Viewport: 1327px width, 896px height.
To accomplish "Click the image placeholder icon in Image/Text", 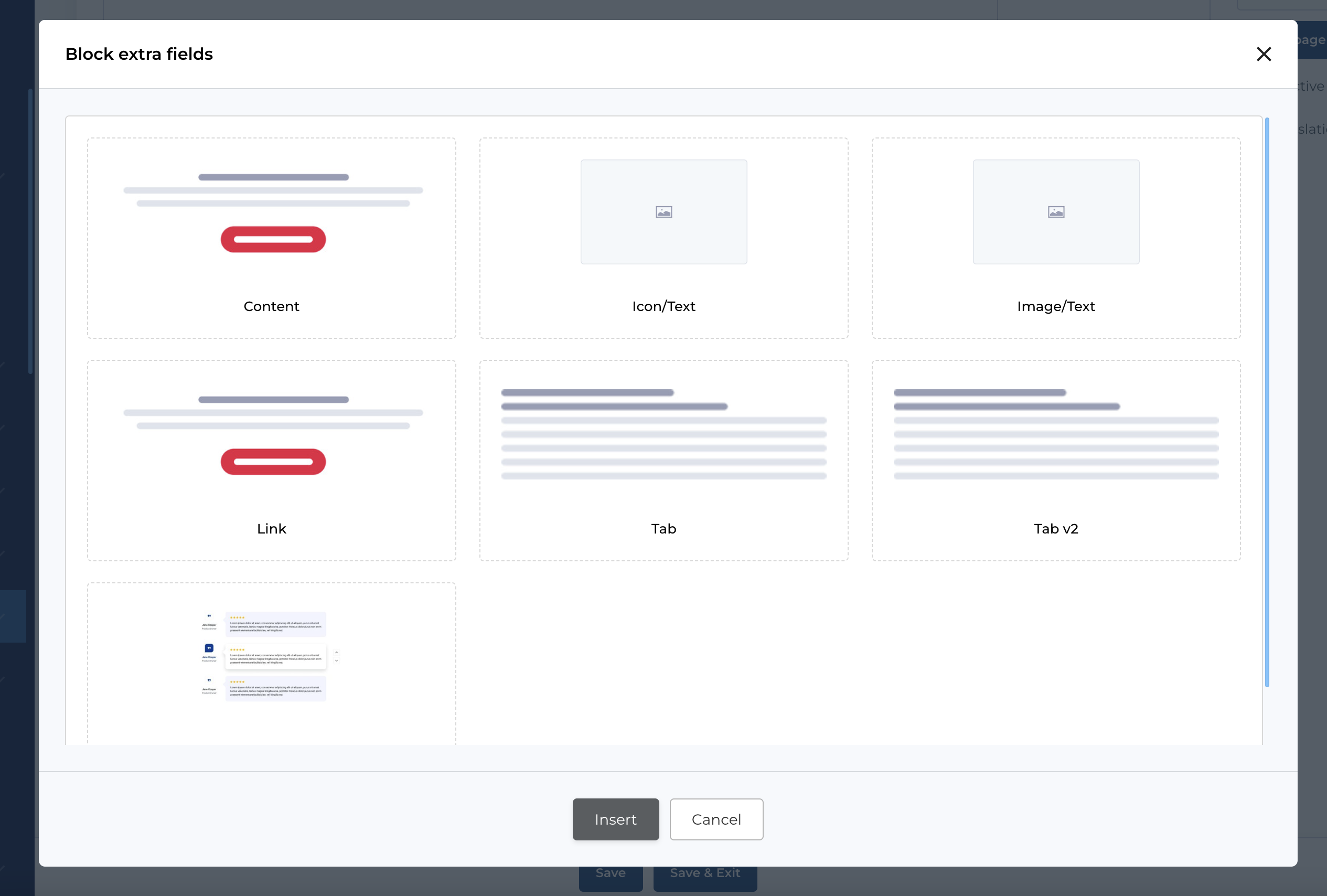I will pyautogui.click(x=1056, y=212).
